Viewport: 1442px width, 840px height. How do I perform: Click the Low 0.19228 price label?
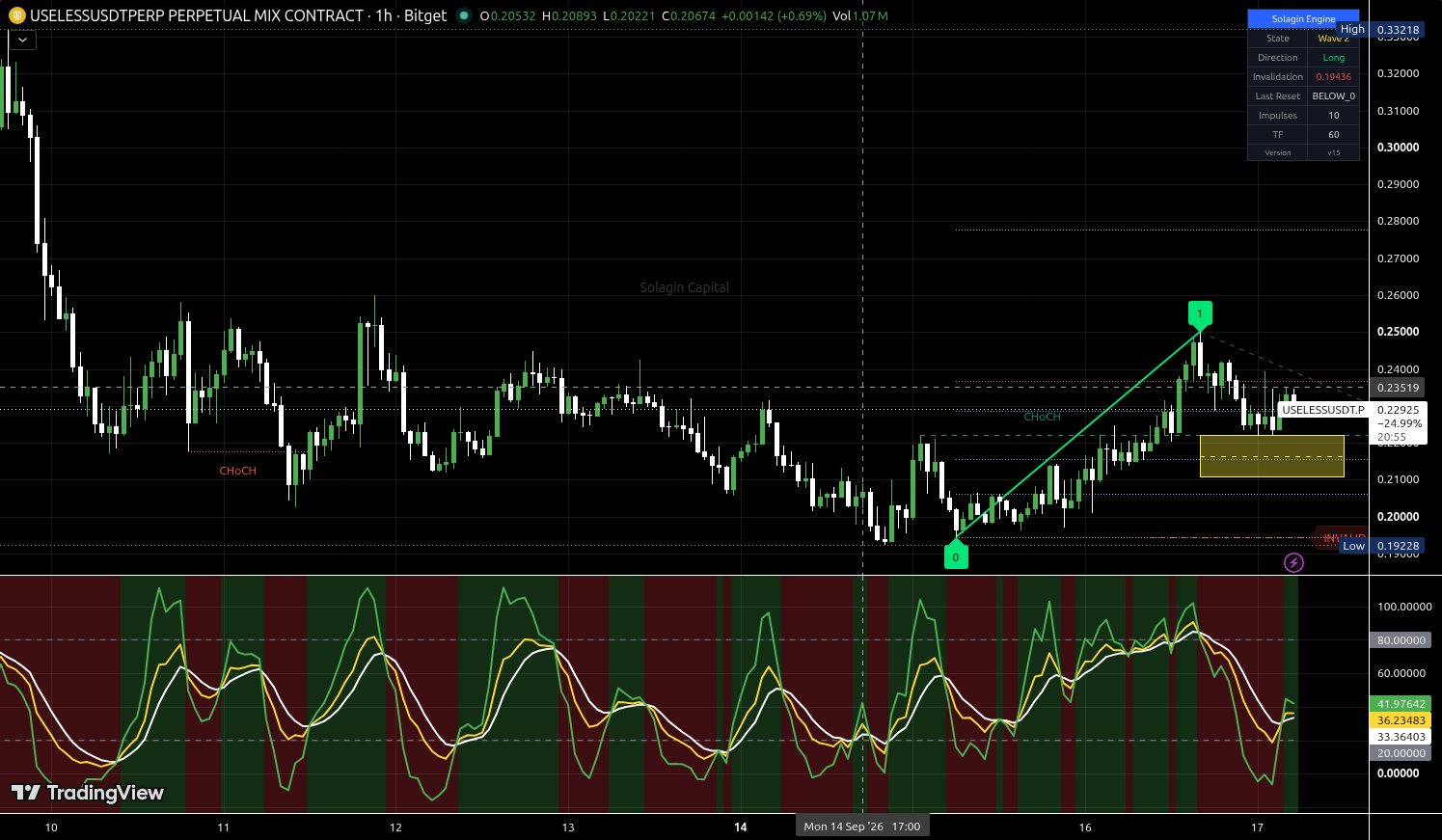pos(1382,546)
